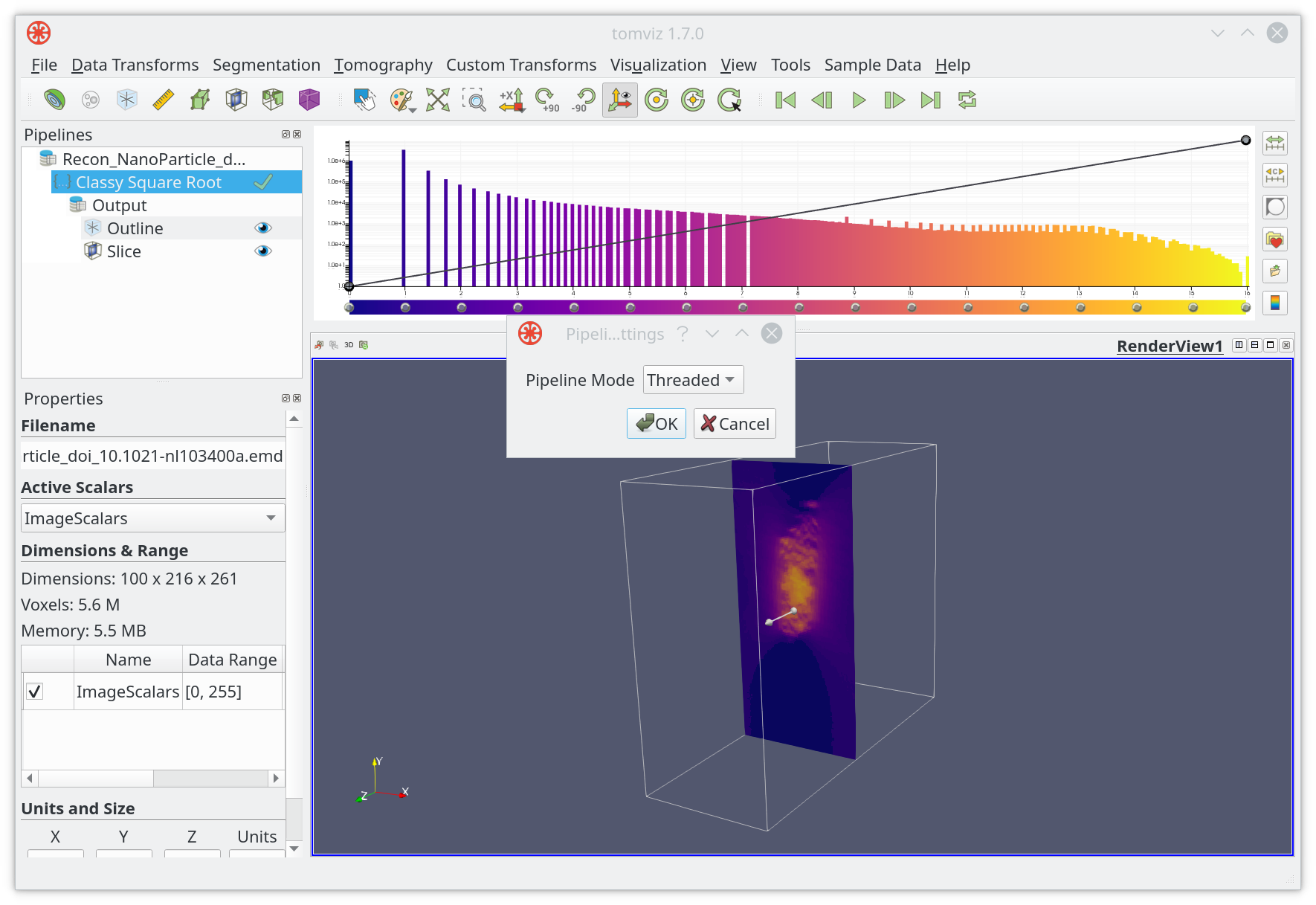Click the reset camera arrows icon
Screen dimensions: 1316x905
point(438,100)
